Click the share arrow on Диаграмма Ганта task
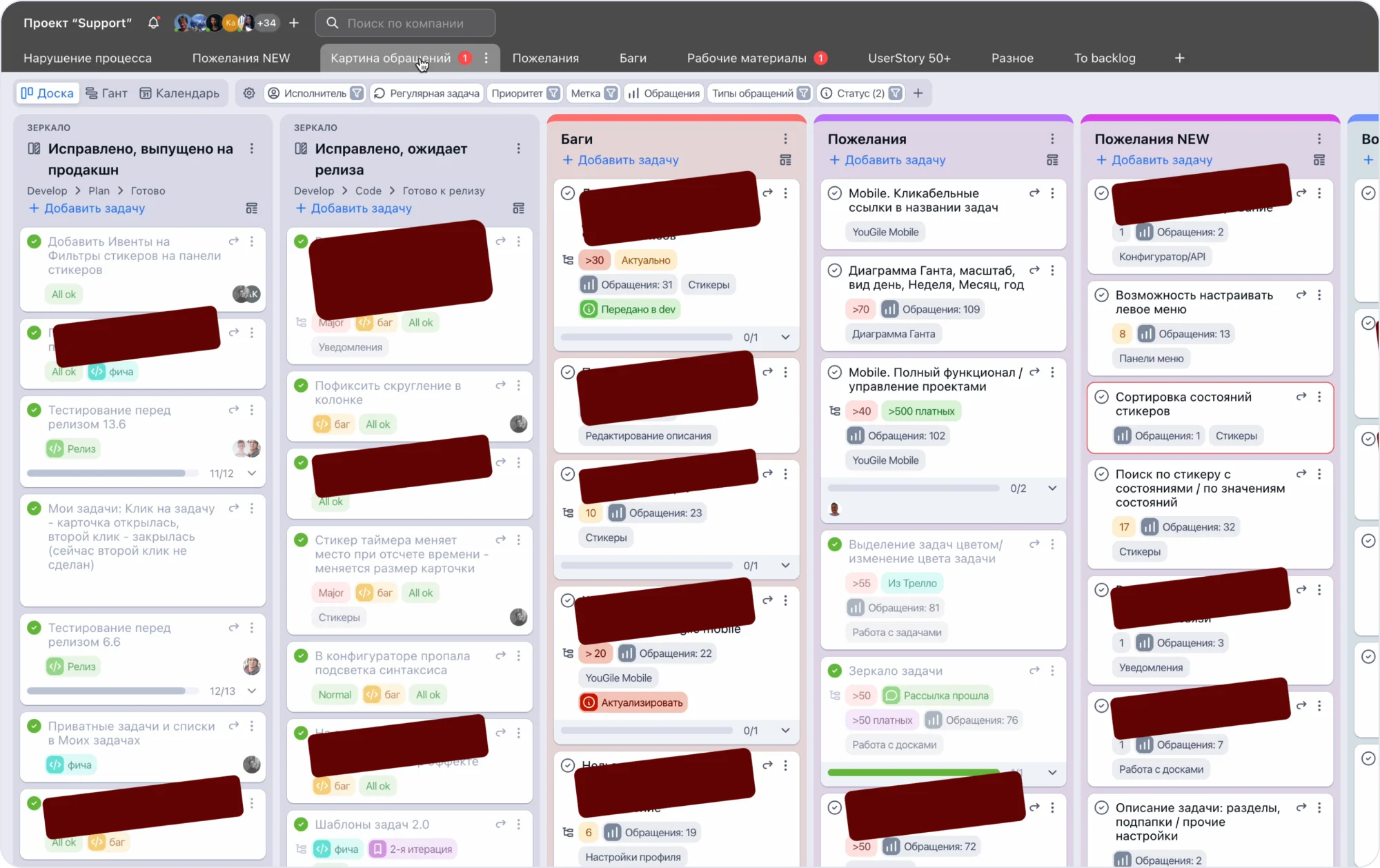 pos(1034,270)
